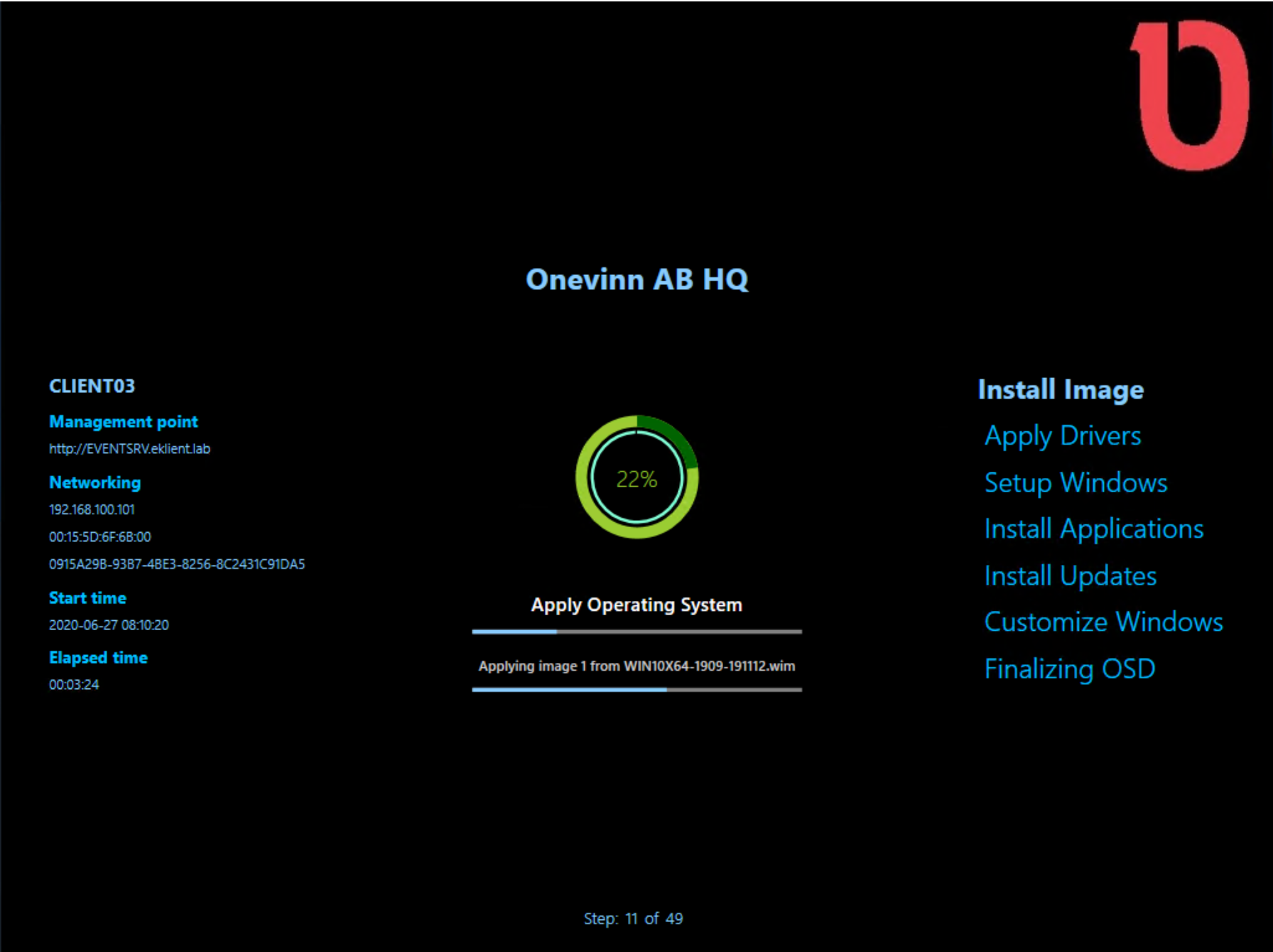Click the 'Start time' heading
The height and width of the screenshot is (952, 1273).
[x=87, y=598]
